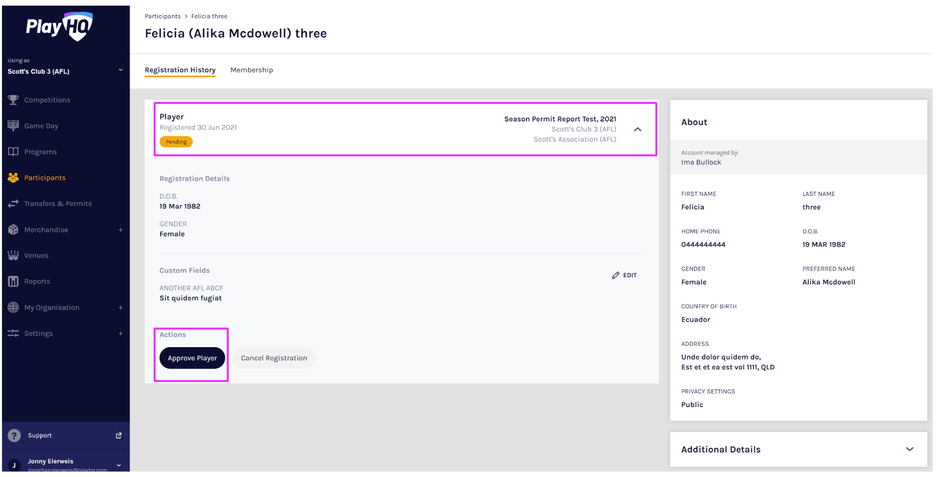Expand the Settings submenu plus
The width and height of the screenshot is (940, 477).
tap(120, 334)
